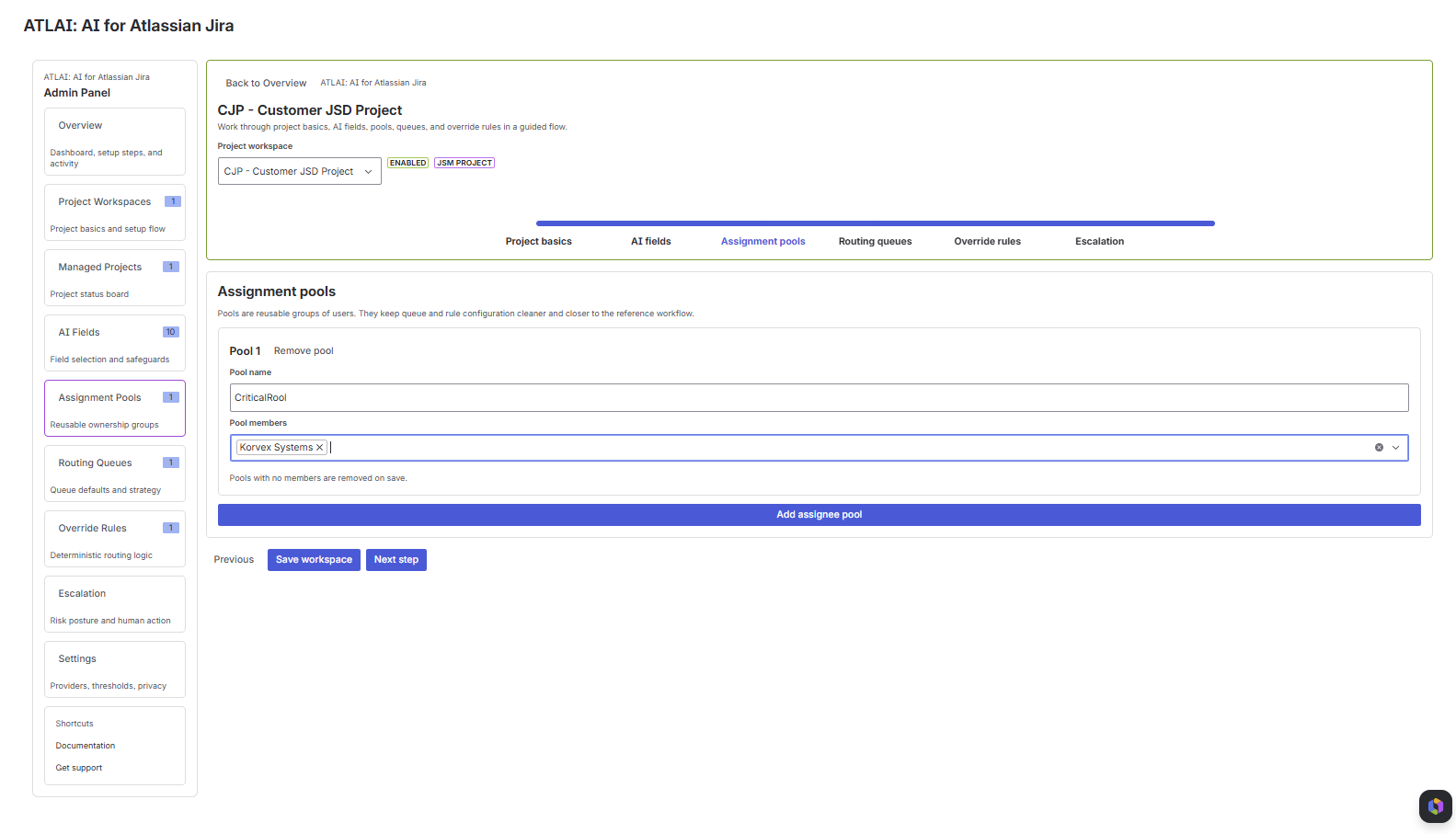Open Managed Projects in the sidebar
Screen dimensions: 1456x834
tap(115, 278)
